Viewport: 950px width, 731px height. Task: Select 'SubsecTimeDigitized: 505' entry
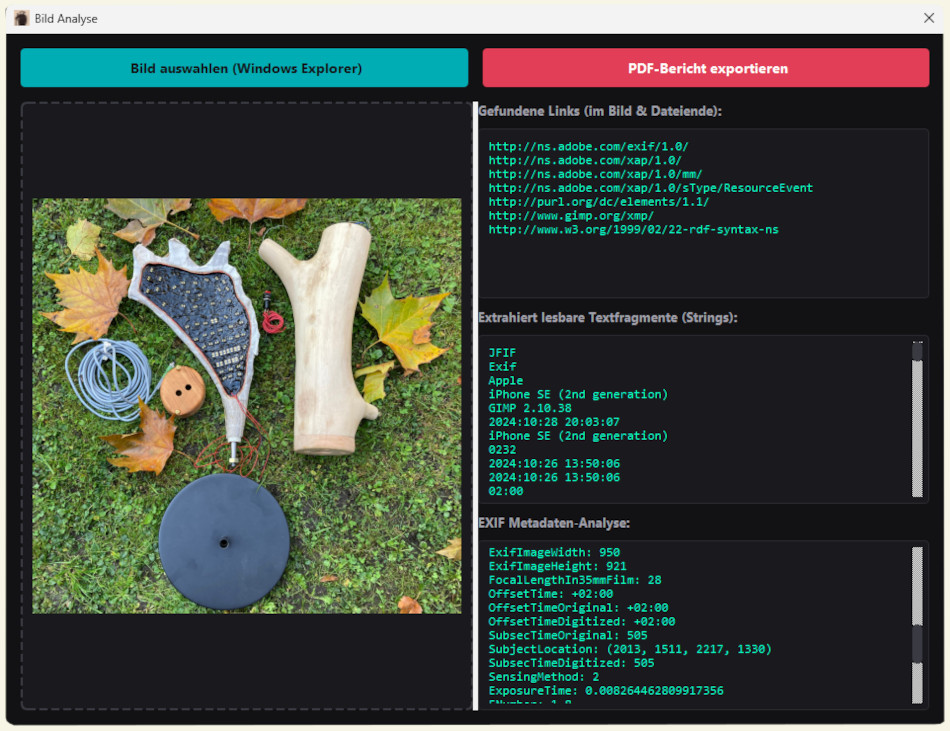(571, 663)
